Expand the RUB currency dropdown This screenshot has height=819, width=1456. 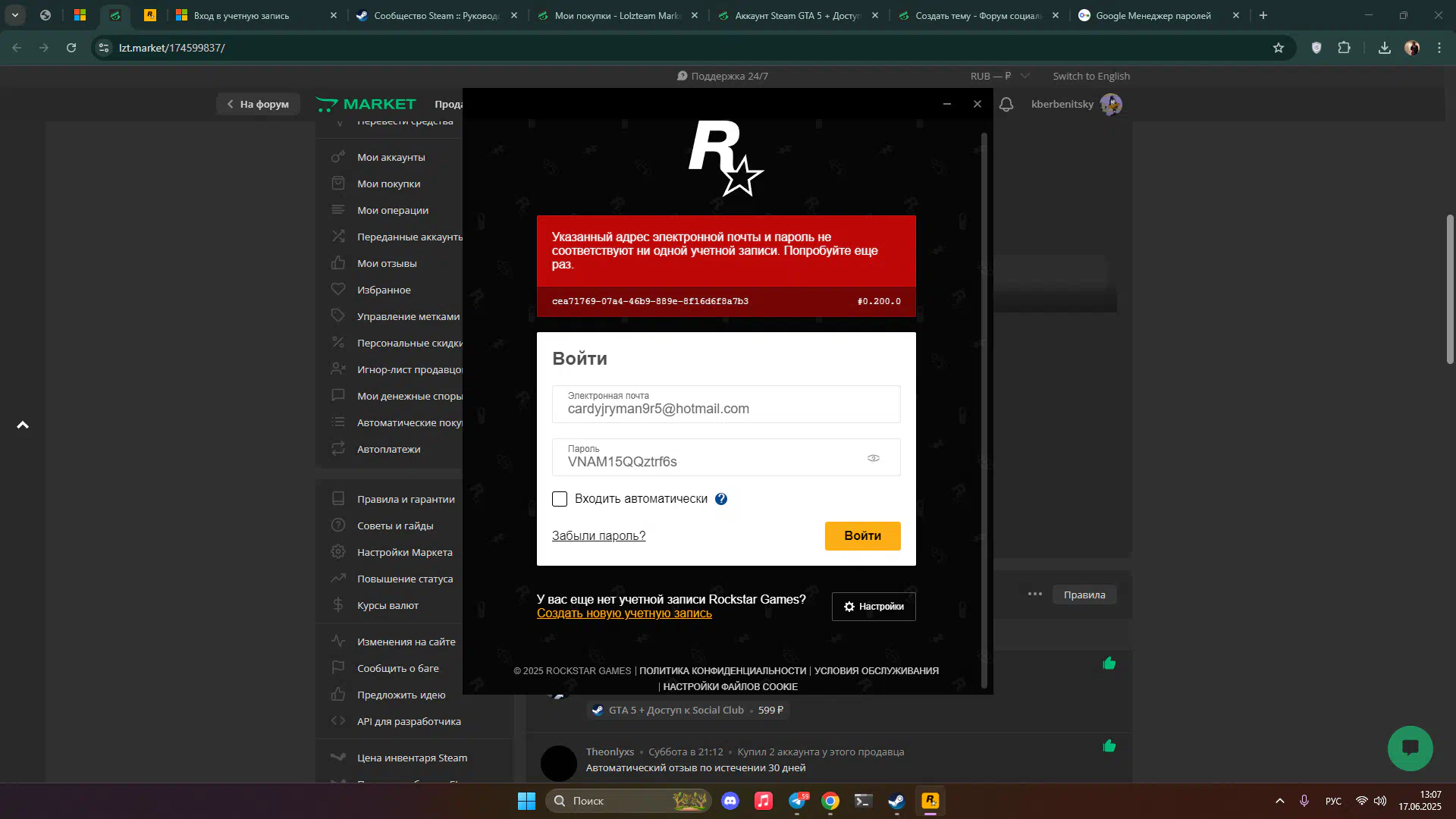999,76
